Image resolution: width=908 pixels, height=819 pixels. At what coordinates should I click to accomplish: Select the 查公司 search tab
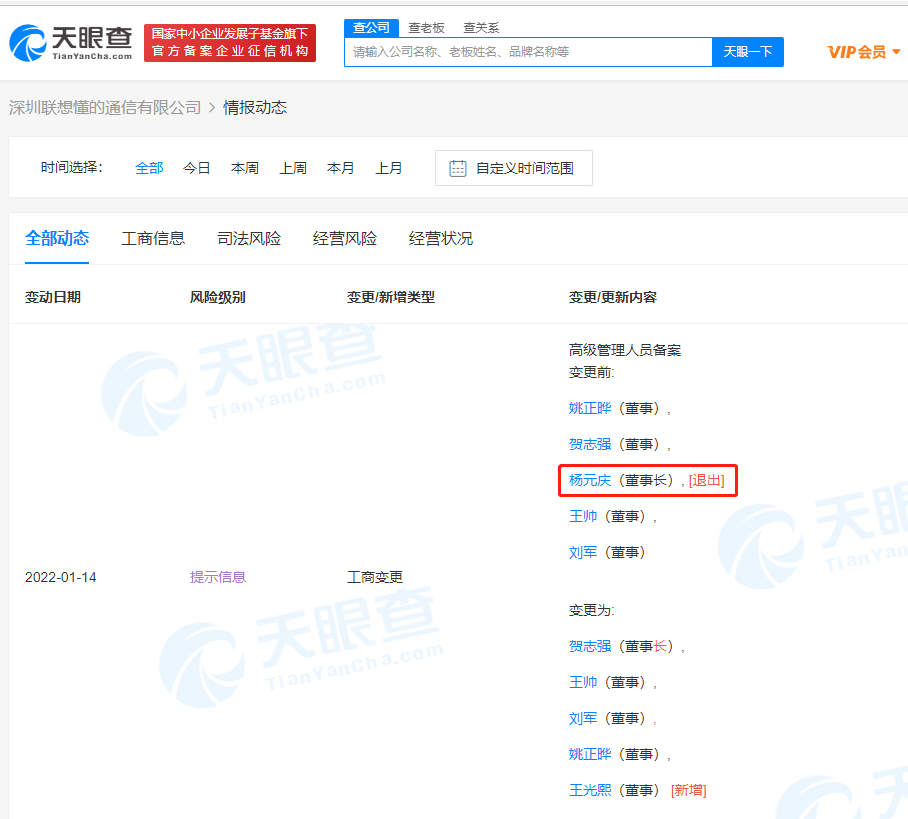tap(371, 27)
